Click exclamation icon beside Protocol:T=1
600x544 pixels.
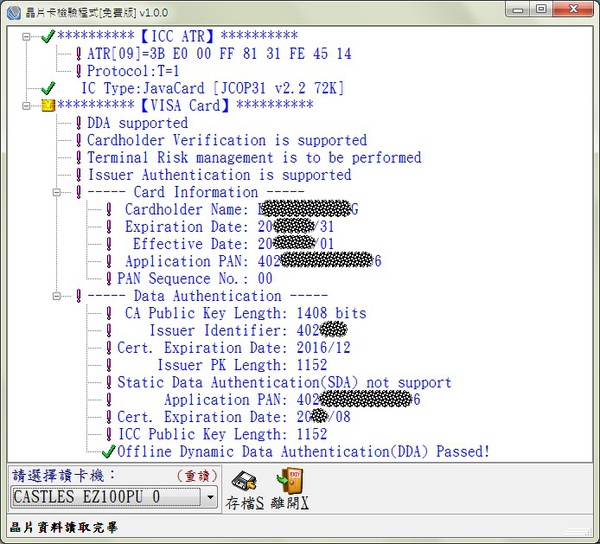tap(78, 71)
